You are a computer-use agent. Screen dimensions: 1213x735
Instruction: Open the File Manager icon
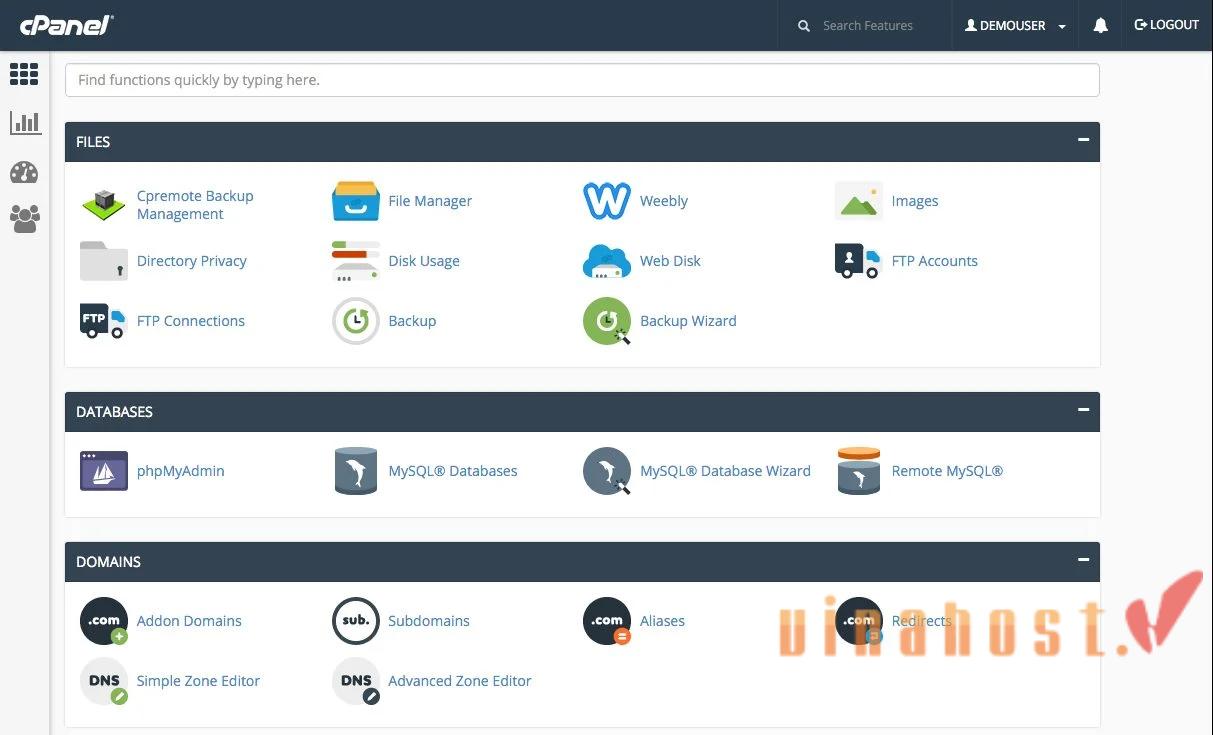pos(355,201)
